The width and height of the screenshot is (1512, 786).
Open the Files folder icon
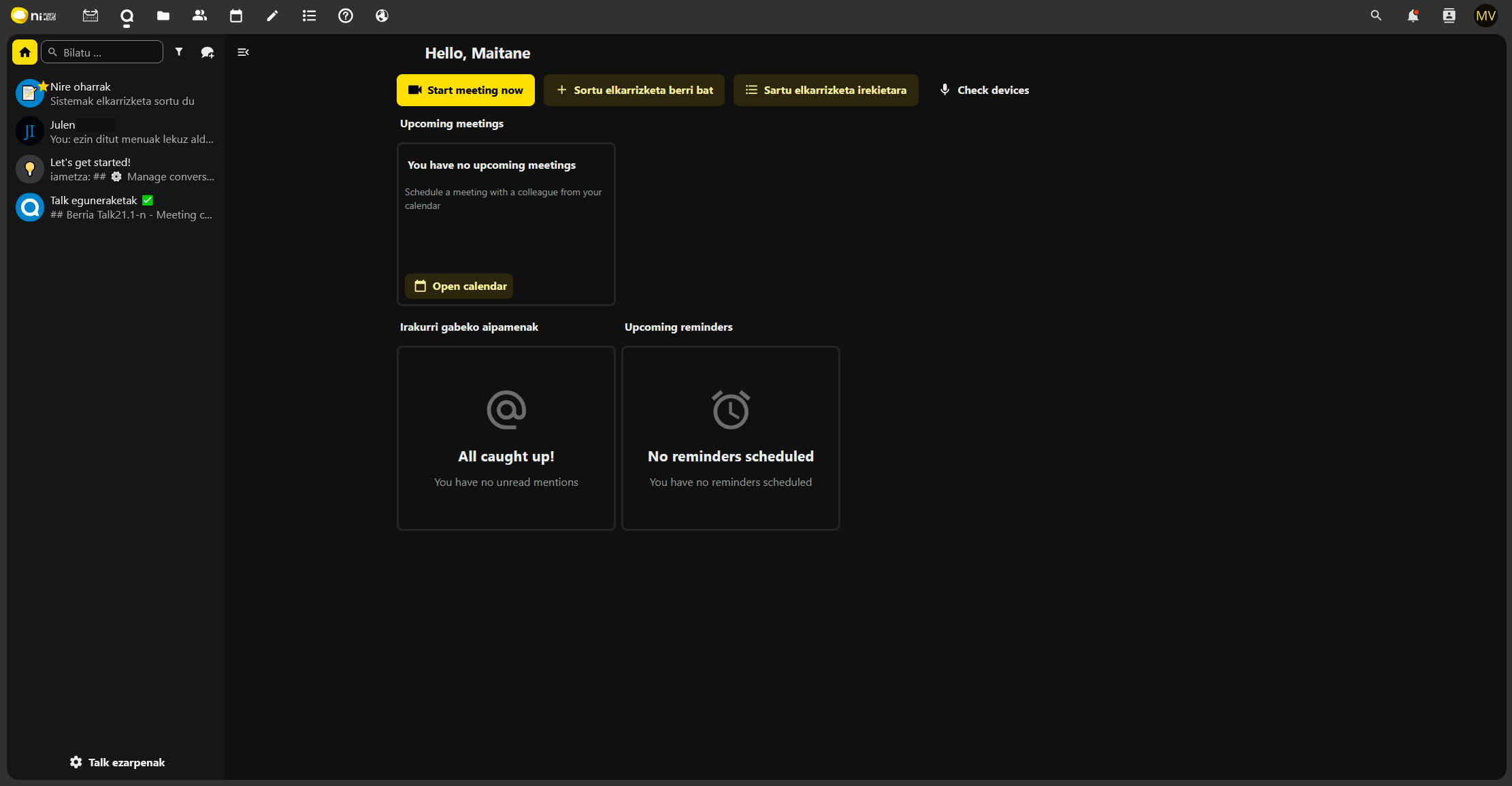(x=163, y=16)
